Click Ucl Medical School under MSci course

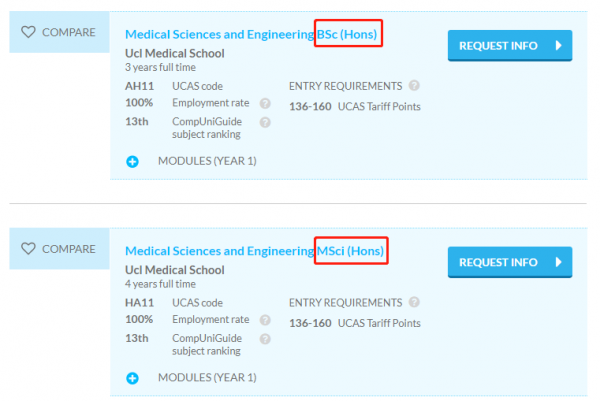tap(175, 269)
